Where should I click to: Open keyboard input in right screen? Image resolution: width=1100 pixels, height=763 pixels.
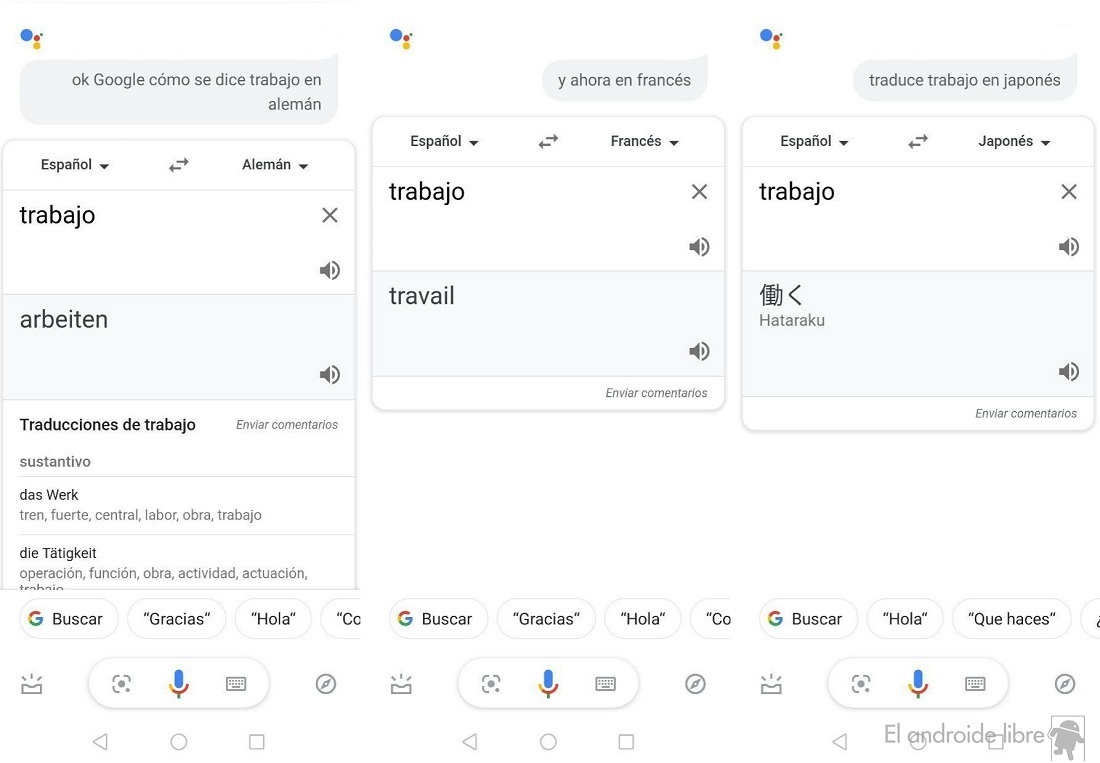975,684
